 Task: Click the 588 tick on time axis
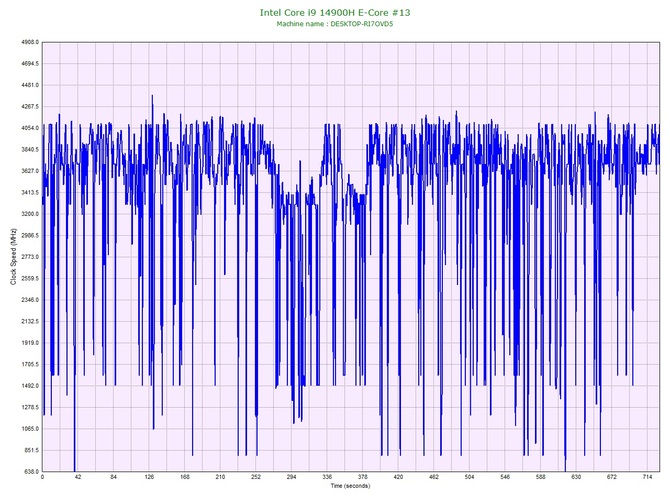tap(541, 477)
